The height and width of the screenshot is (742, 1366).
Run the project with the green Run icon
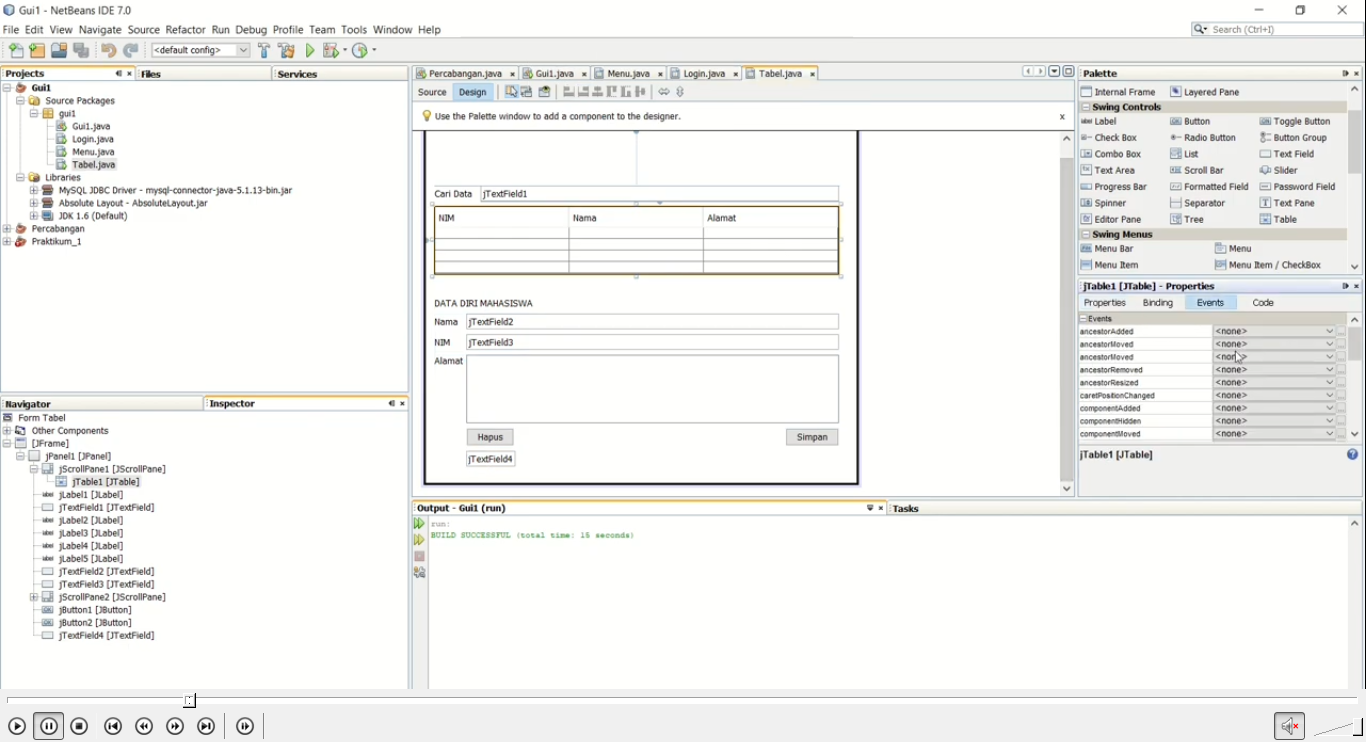coord(310,49)
